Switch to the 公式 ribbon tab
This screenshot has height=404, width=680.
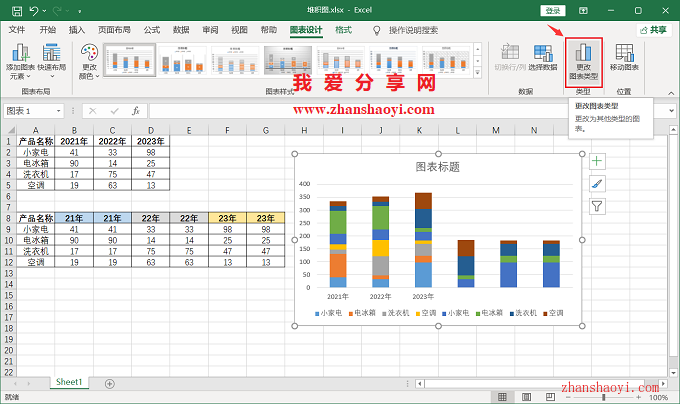click(152, 30)
